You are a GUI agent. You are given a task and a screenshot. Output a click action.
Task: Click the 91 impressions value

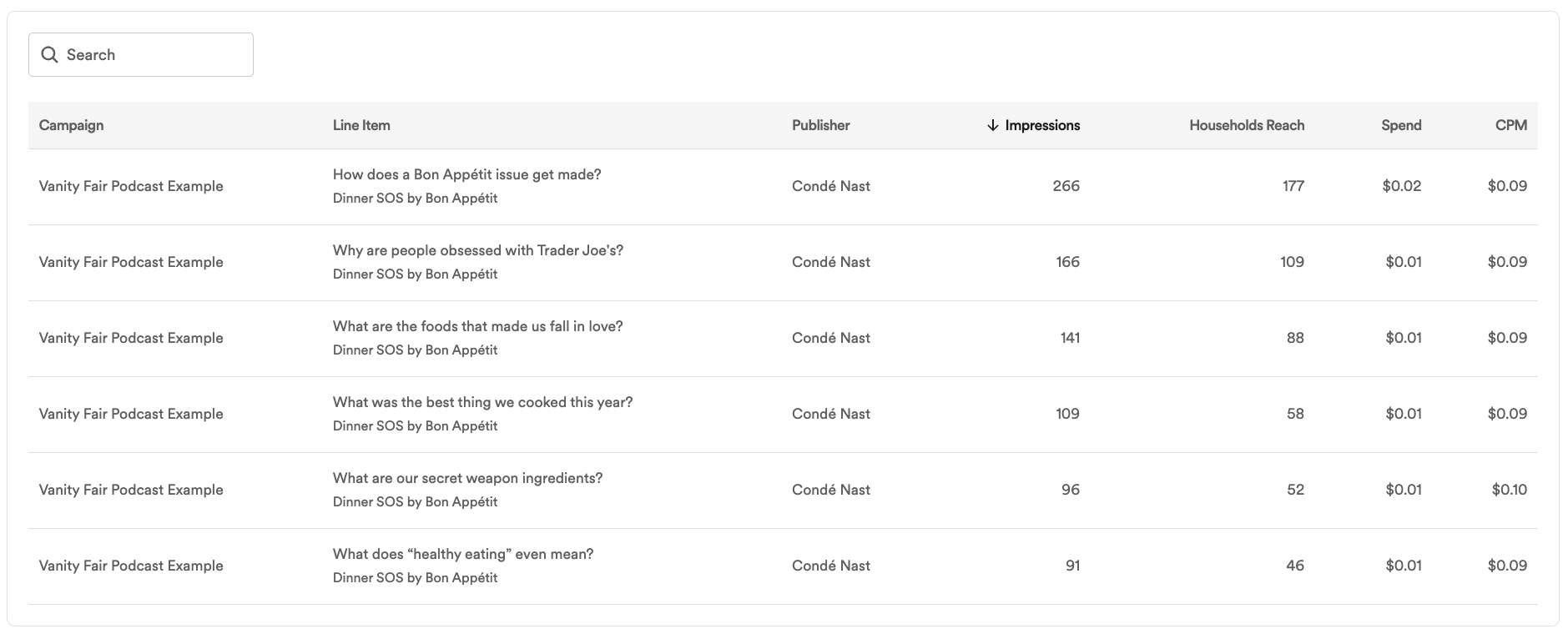coord(1073,566)
